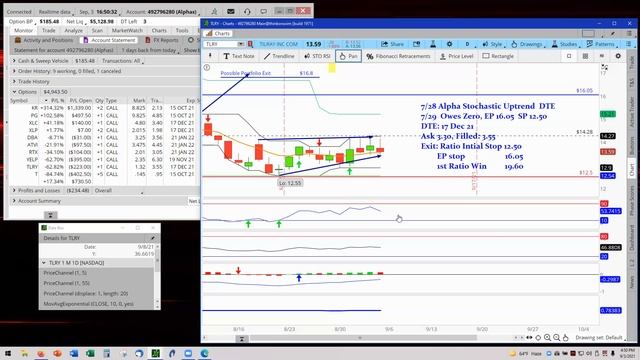Click the pan hand icon below chart

(x=565, y=338)
